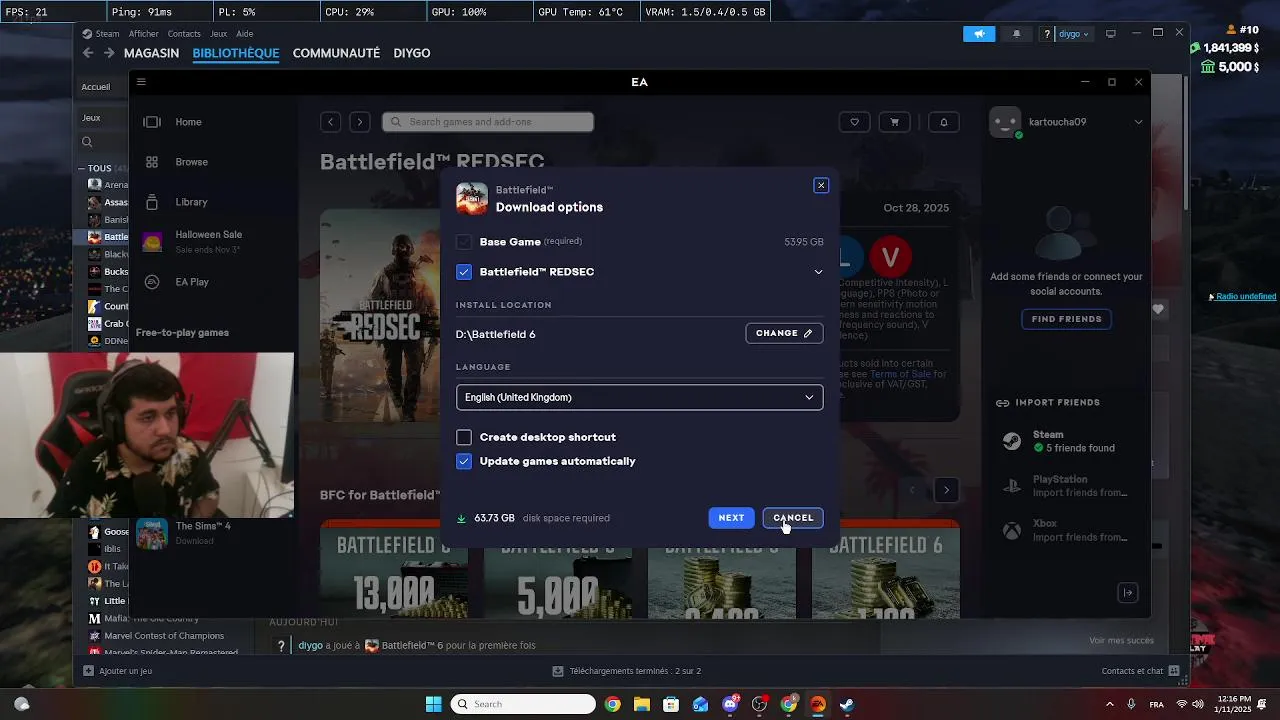Click the Steam library search icon
The image size is (1280, 720).
point(87,142)
